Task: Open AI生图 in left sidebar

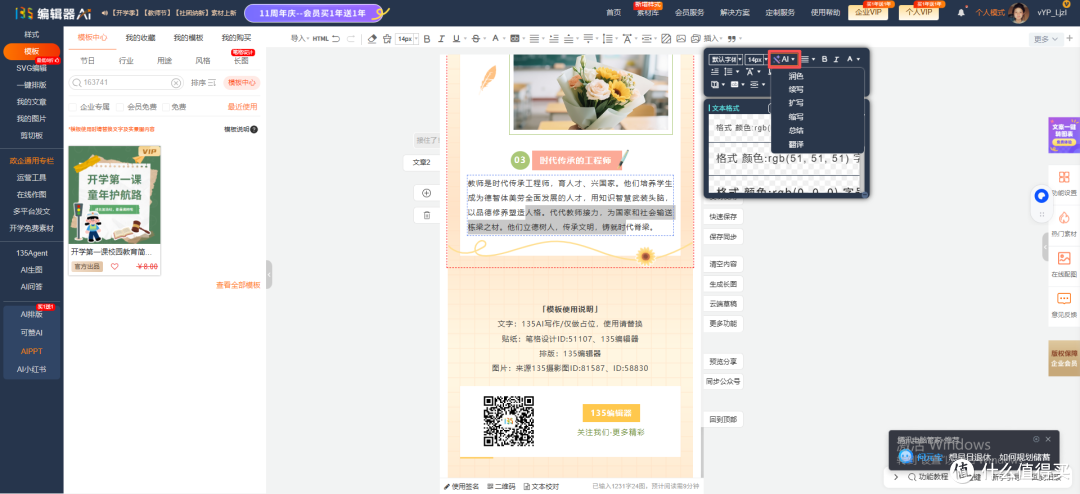Action: click(32, 269)
